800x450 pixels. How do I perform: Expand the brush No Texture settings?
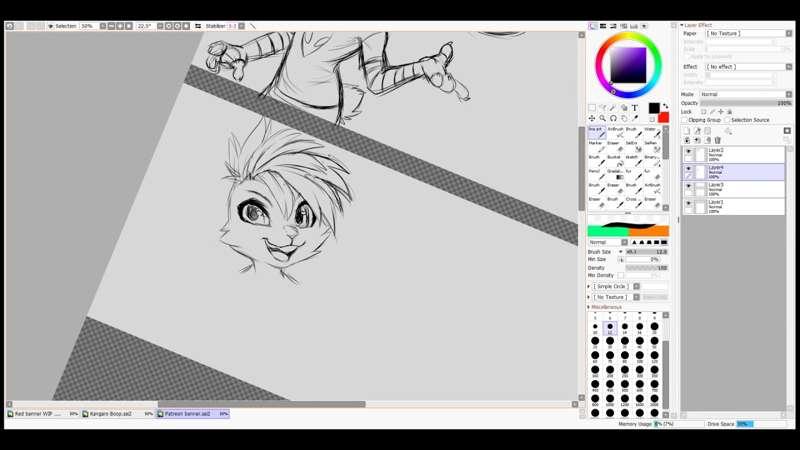pyautogui.click(x=589, y=297)
